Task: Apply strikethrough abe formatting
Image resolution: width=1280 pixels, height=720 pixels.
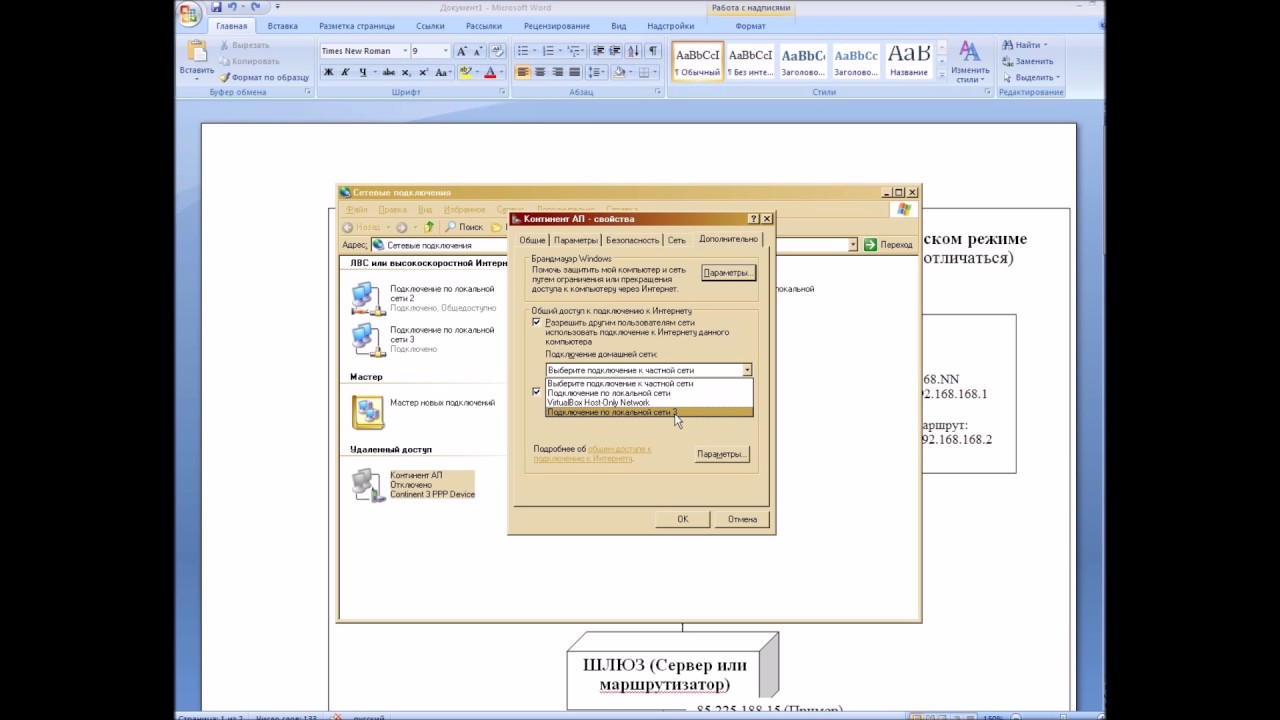Action: click(x=389, y=72)
